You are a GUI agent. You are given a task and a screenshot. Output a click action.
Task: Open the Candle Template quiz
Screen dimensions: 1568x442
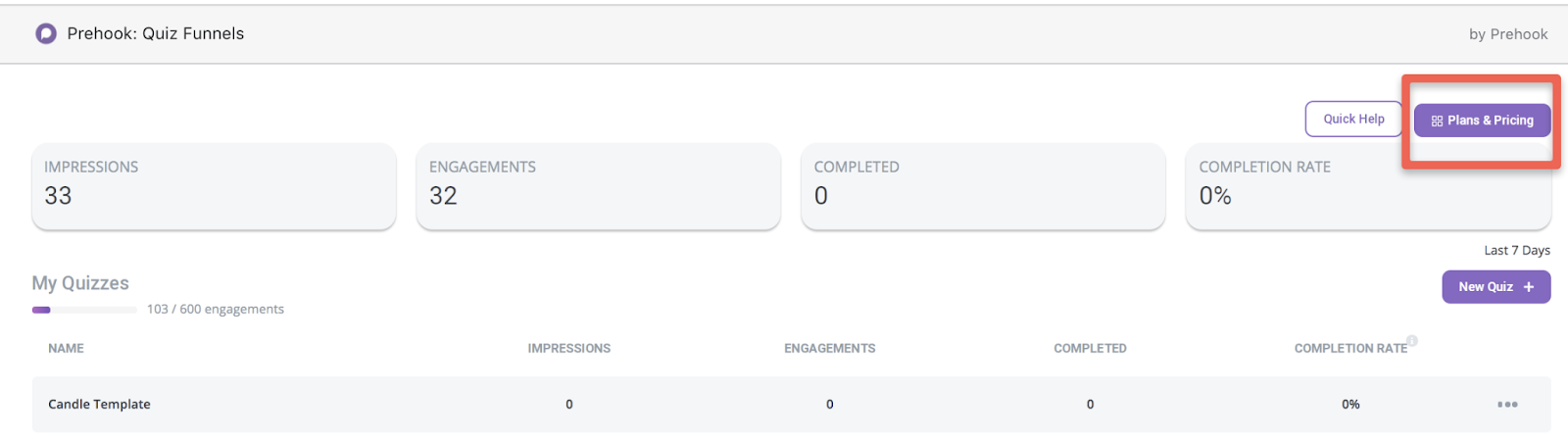click(x=99, y=404)
